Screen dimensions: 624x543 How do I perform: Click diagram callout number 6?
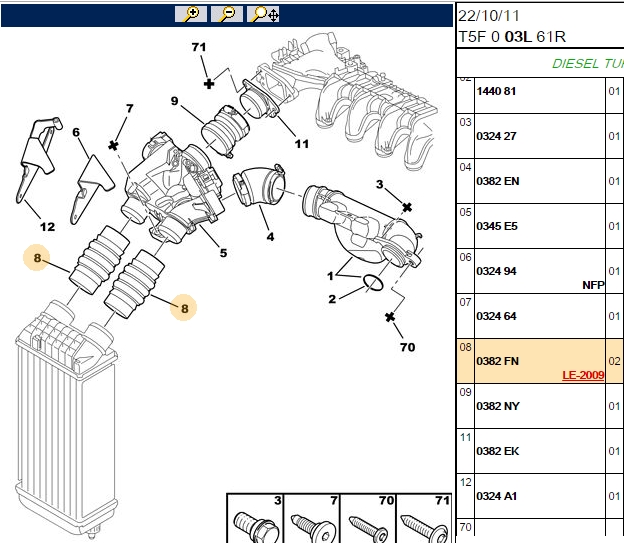76,132
